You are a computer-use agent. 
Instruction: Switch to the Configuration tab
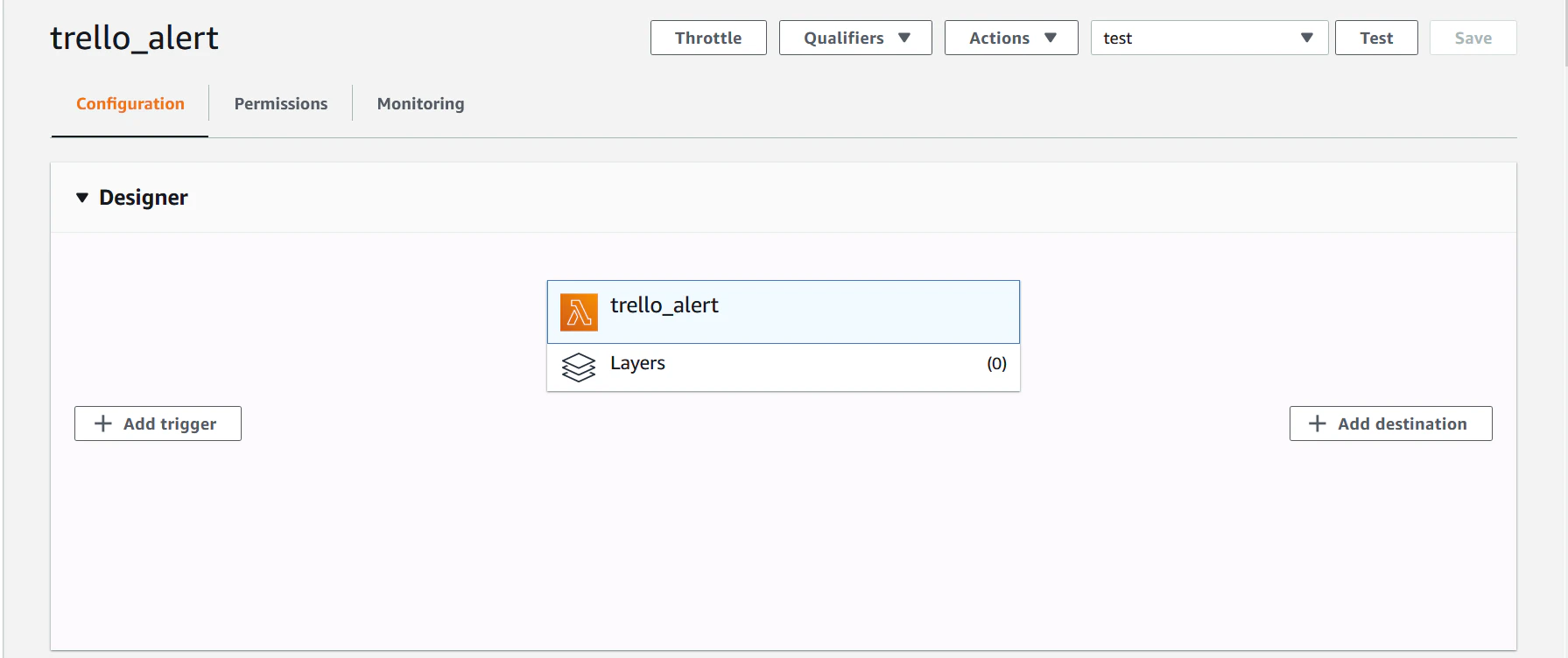pos(130,104)
